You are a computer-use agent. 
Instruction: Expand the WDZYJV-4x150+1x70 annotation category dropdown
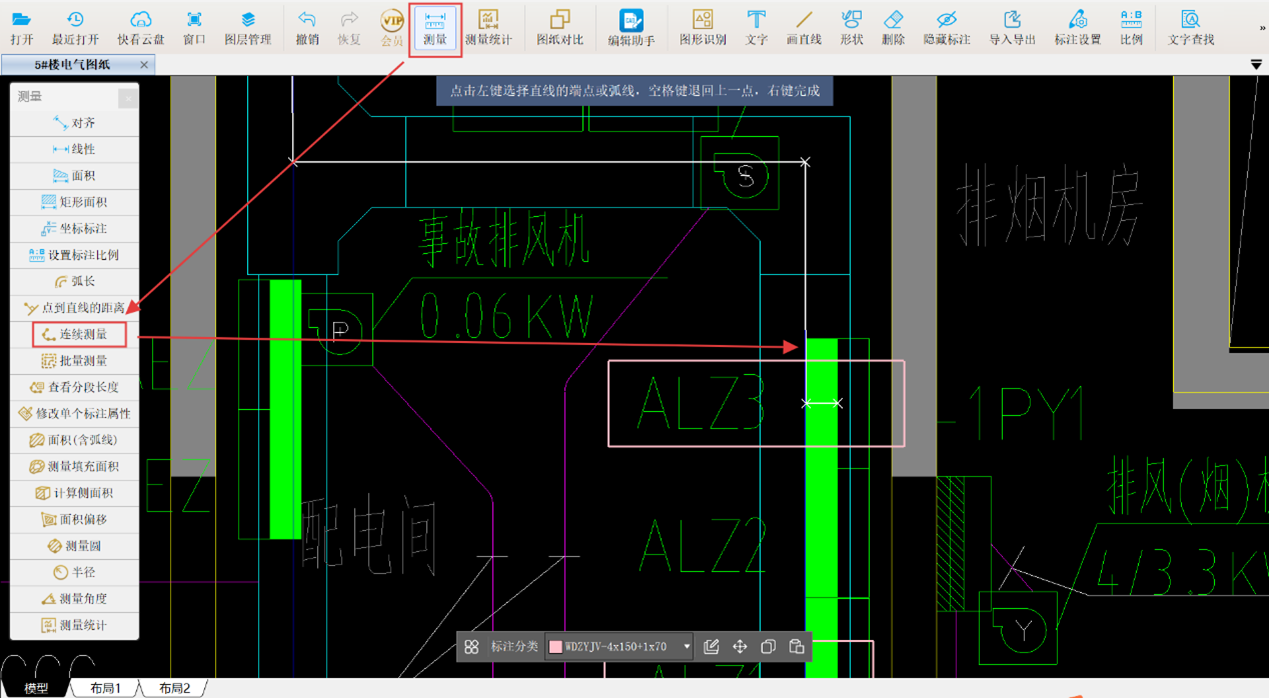pos(687,647)
